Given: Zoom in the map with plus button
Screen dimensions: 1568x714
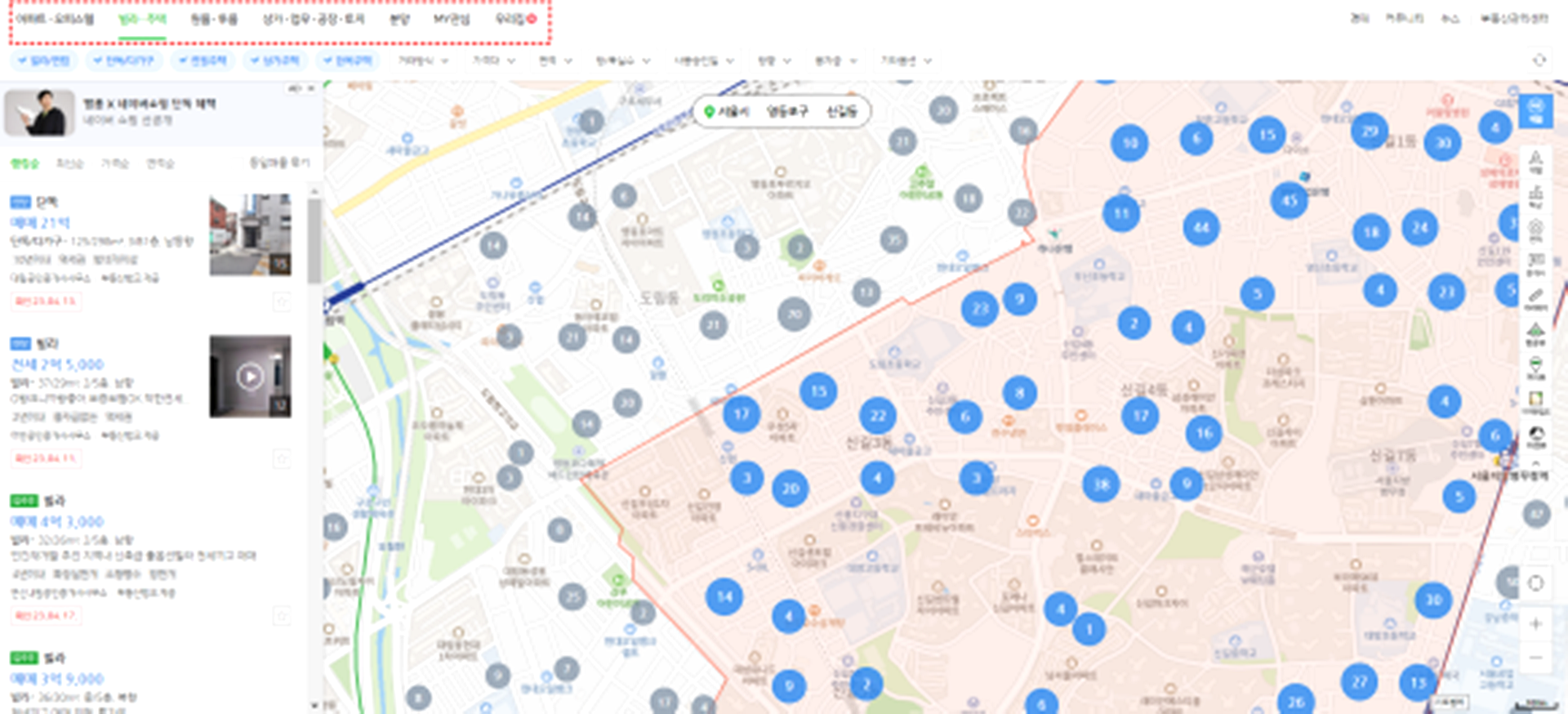Looking at the screenshot, I should pyautogui.click(x=1536, y=624).
